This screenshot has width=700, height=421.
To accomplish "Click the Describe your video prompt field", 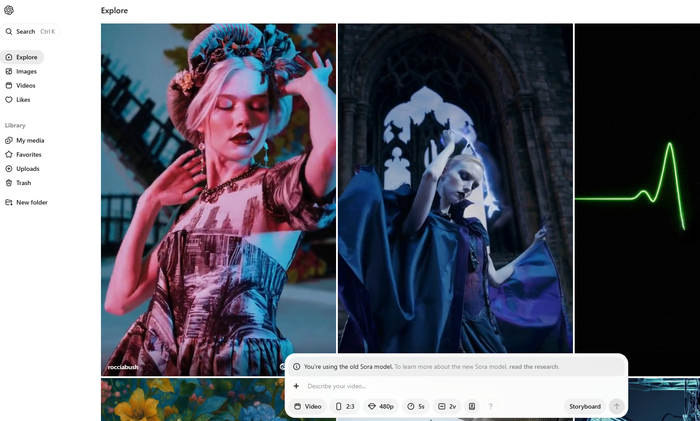I will [x=450, y=386].
